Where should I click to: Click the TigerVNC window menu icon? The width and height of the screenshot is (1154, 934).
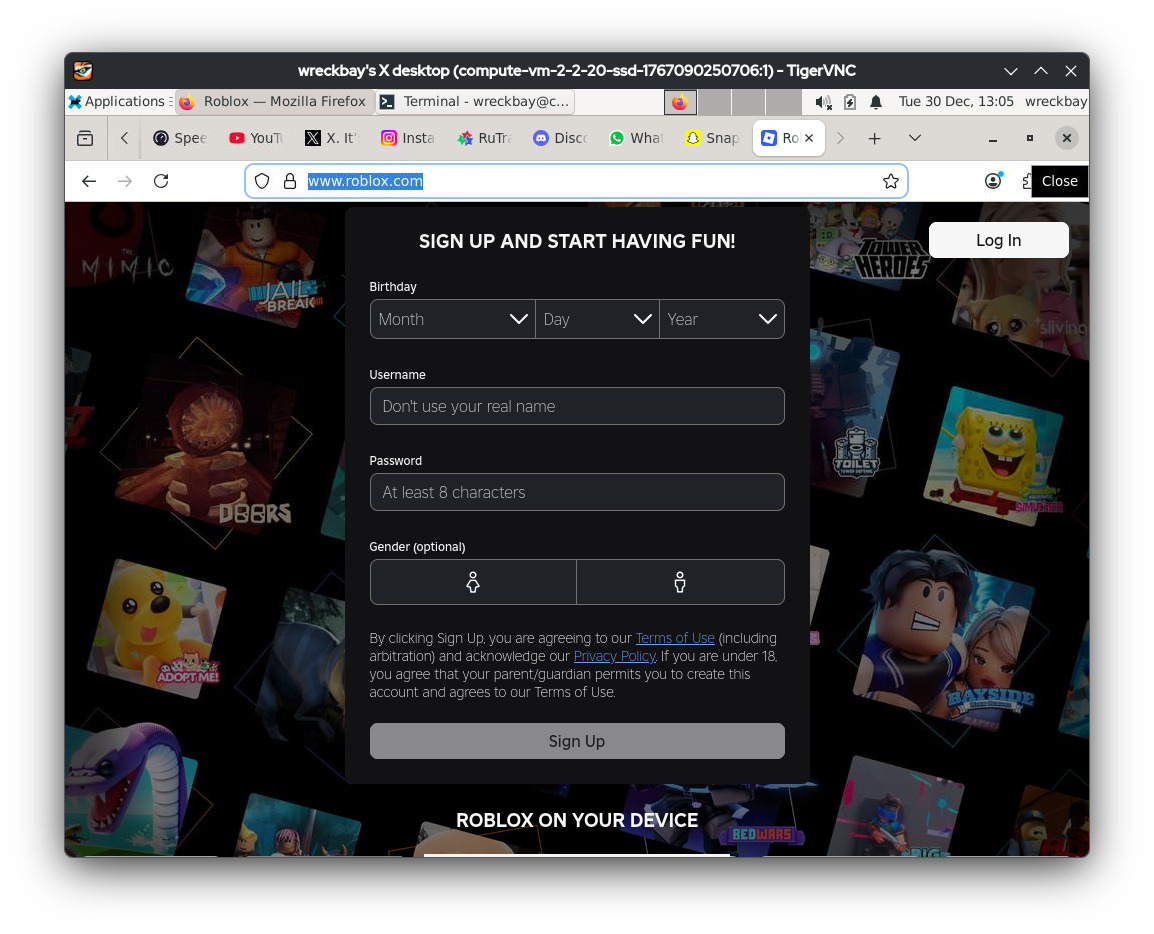pos(83,71)
